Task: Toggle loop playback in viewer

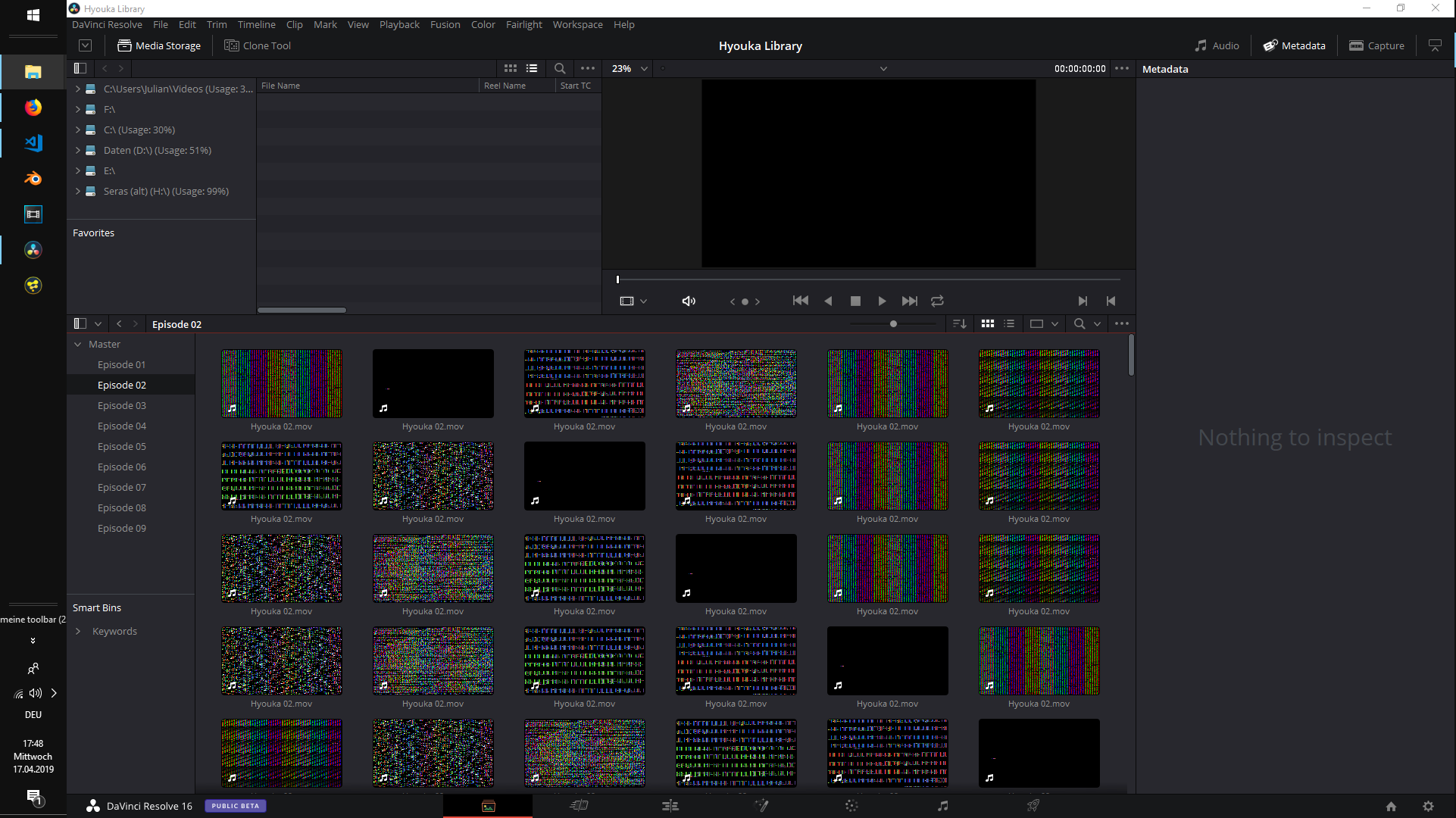Action: (937, 301)
